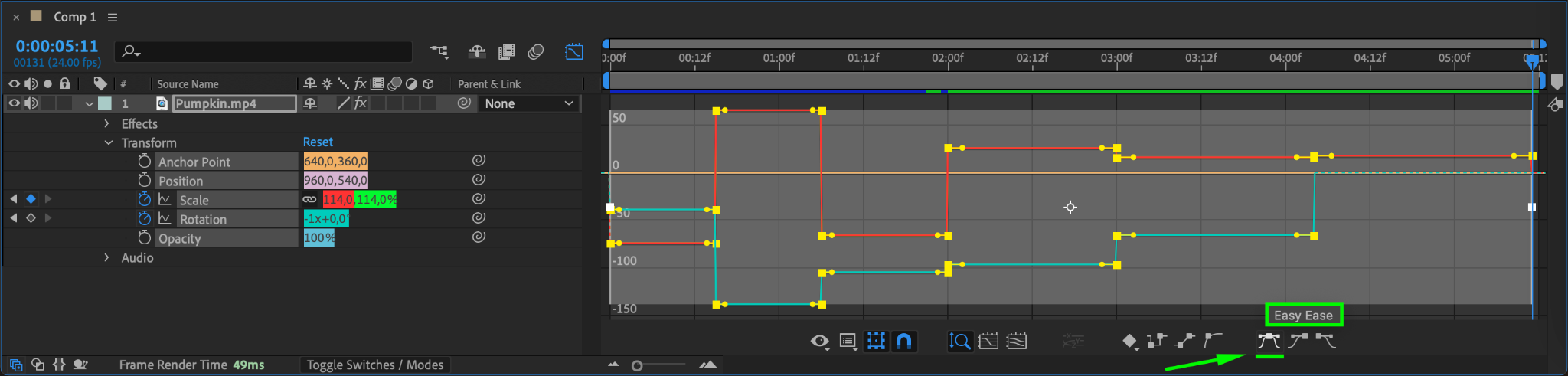Toggle the Graph Editor button
The width and height of the screenshot is (1568, 376).
pyautogui.click(x=574, y=52)
